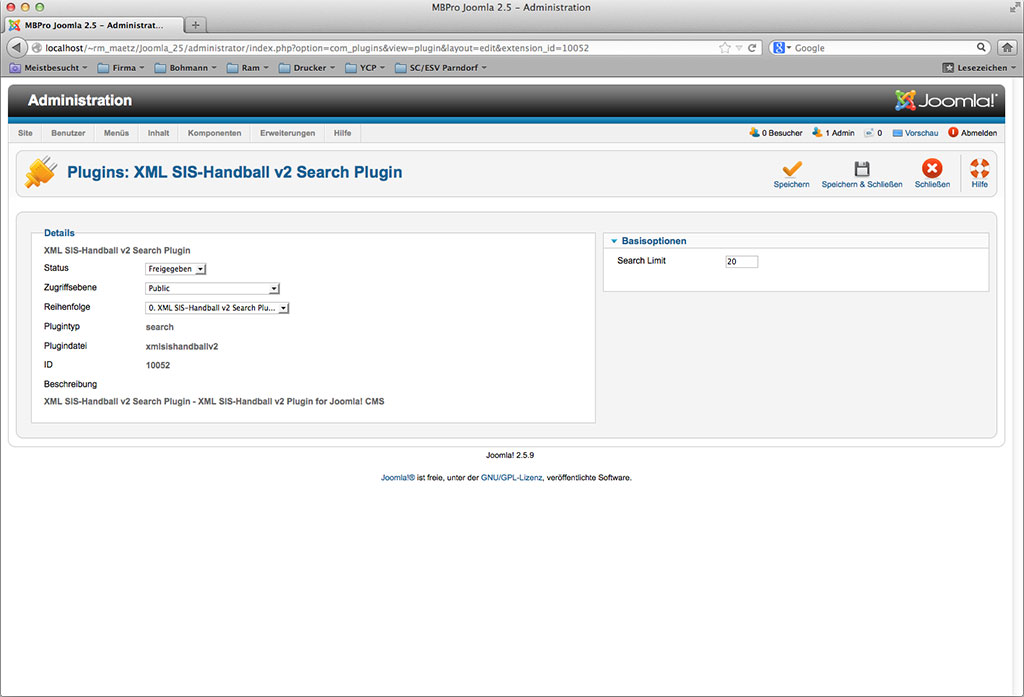1024x697 pixels.
Task: Click the 0 Besucher status icon
Action: coord(754,132)
